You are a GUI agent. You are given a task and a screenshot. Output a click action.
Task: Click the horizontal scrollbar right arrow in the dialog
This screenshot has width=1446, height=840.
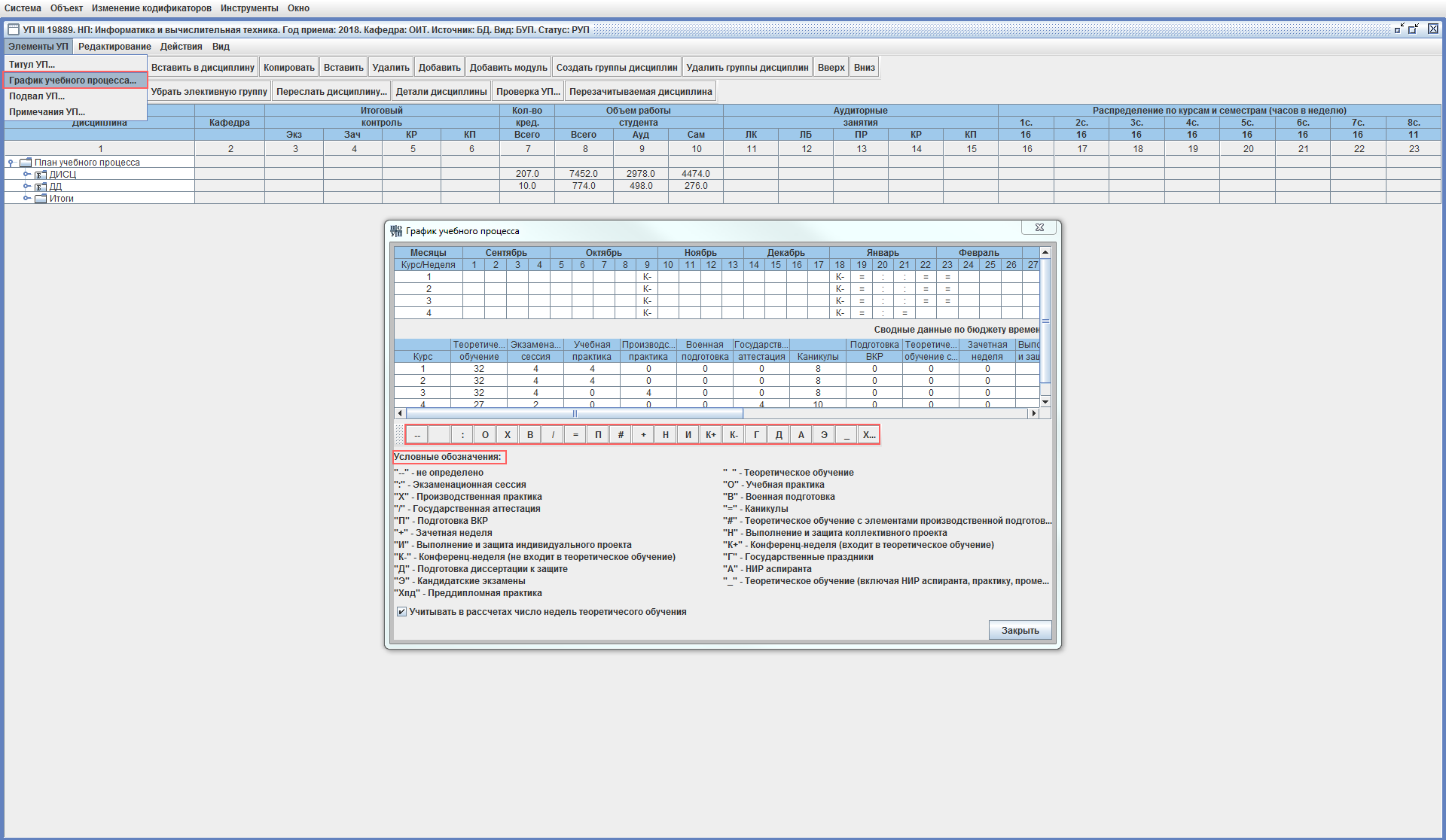[1034, 413]
